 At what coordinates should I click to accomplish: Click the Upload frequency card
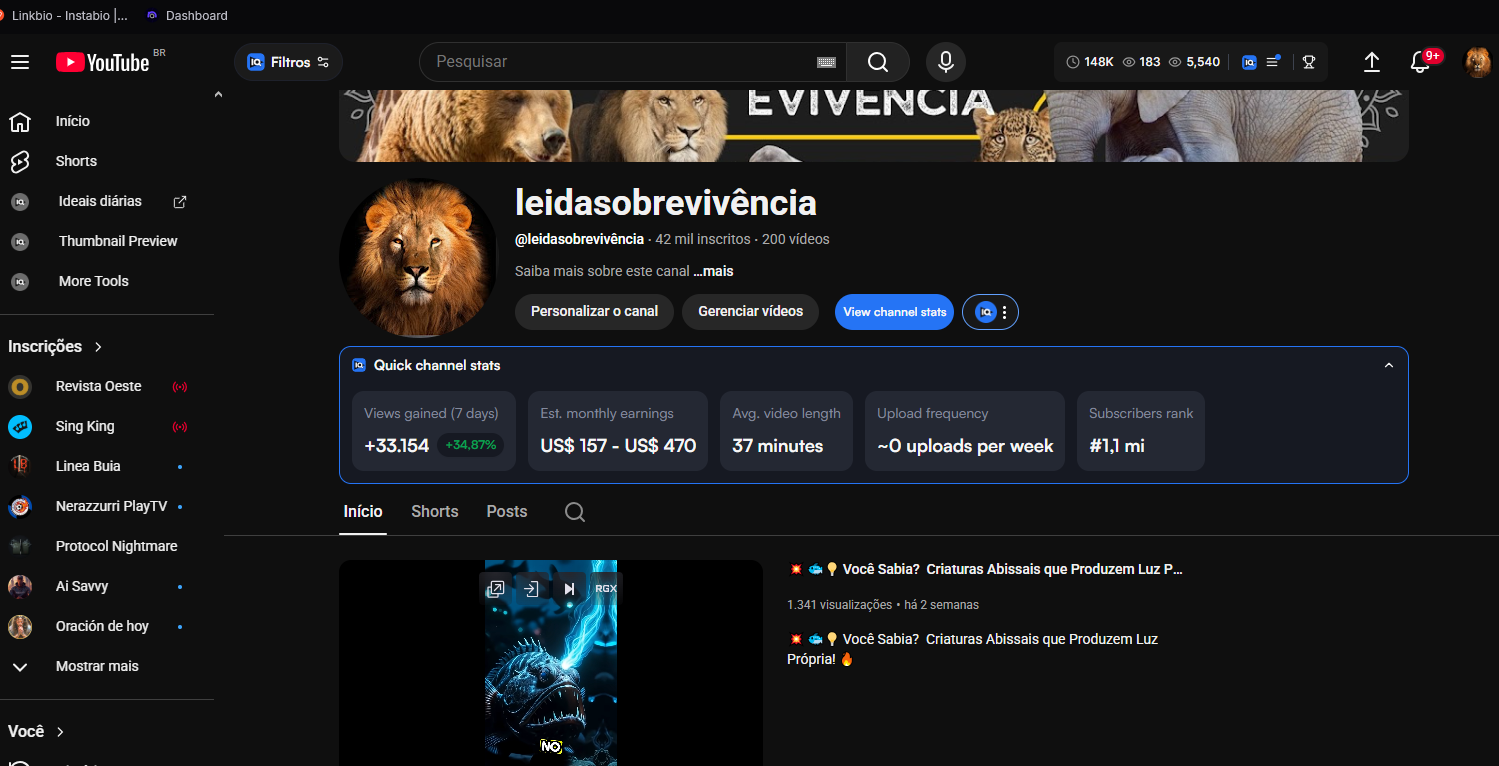pyautogui.click(x=965, y=431)
